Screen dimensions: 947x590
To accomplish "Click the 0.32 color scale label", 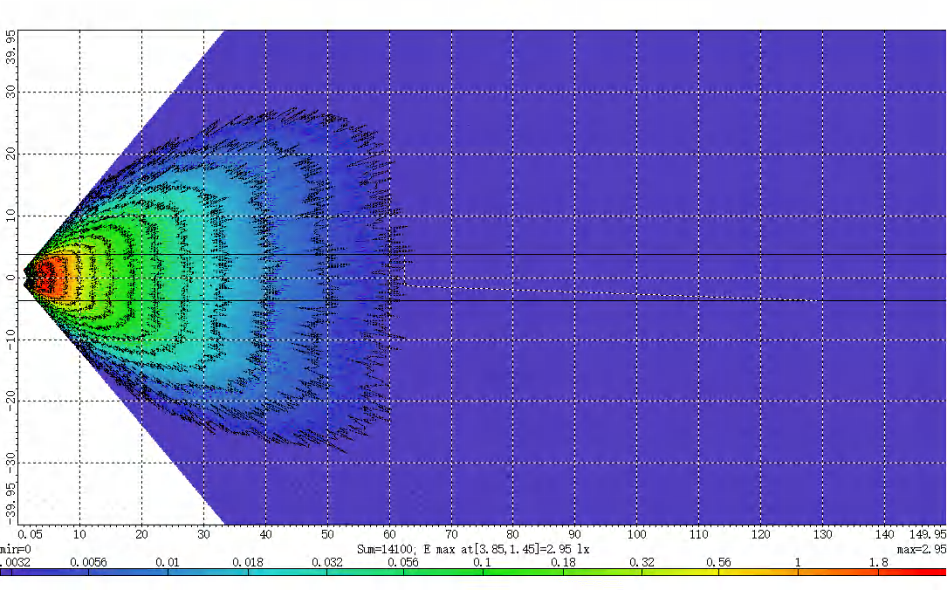I will pos(641,562).
